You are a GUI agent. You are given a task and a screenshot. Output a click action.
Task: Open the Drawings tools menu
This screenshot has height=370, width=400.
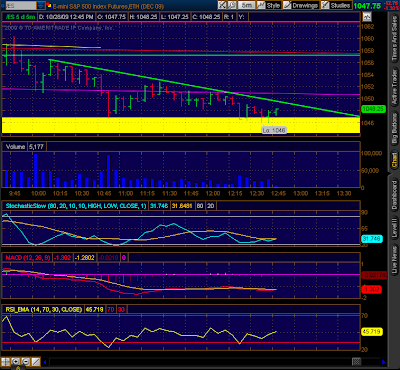click(301, 5)
